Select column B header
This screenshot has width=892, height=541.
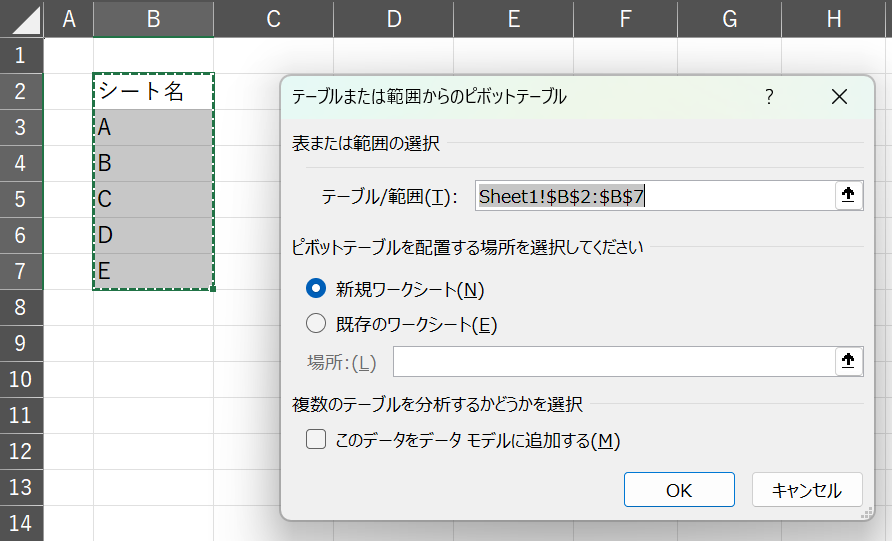click(x=153, y=19)
